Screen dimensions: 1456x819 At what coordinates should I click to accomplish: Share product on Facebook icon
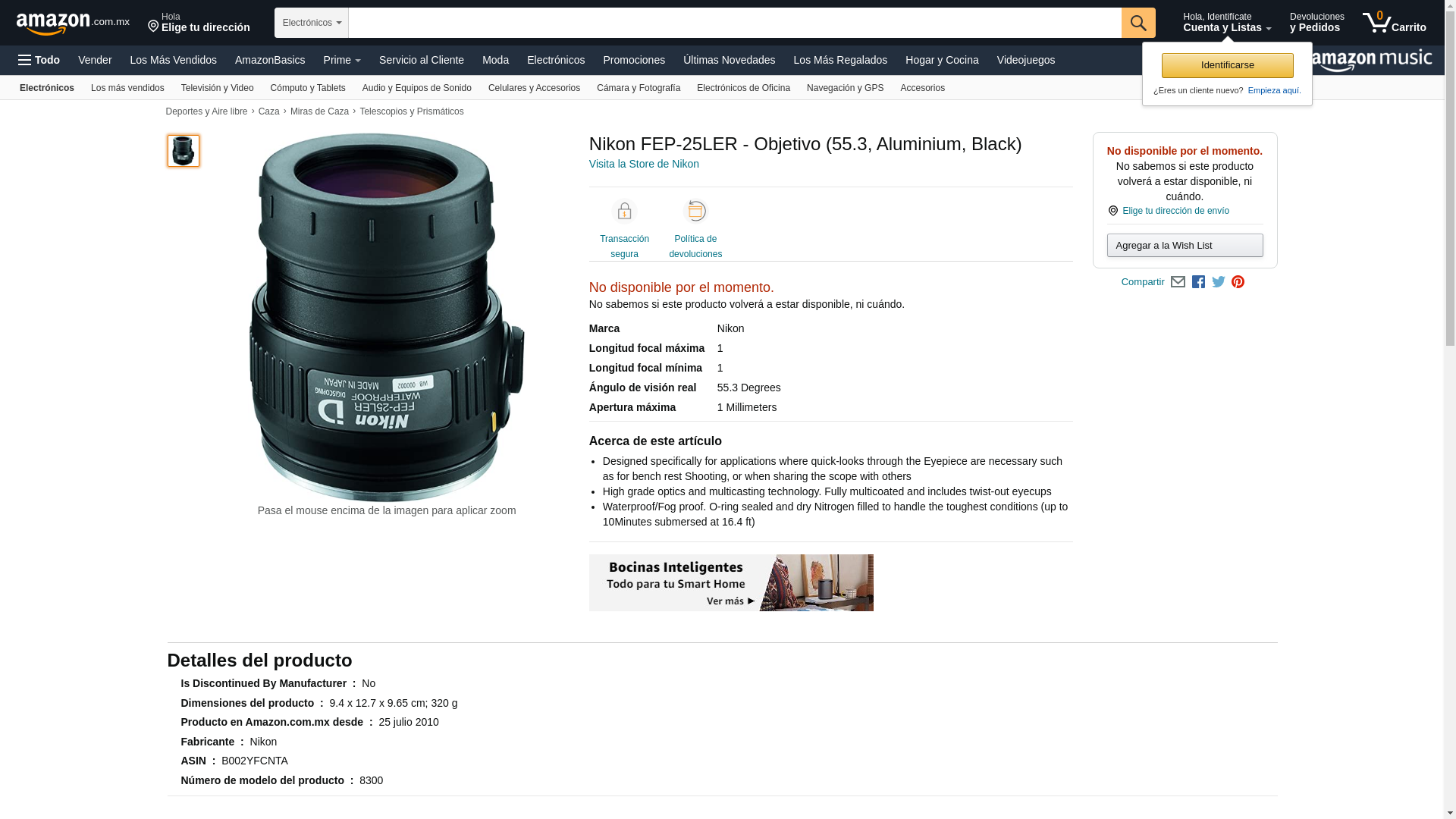(x=1198, y=282)
